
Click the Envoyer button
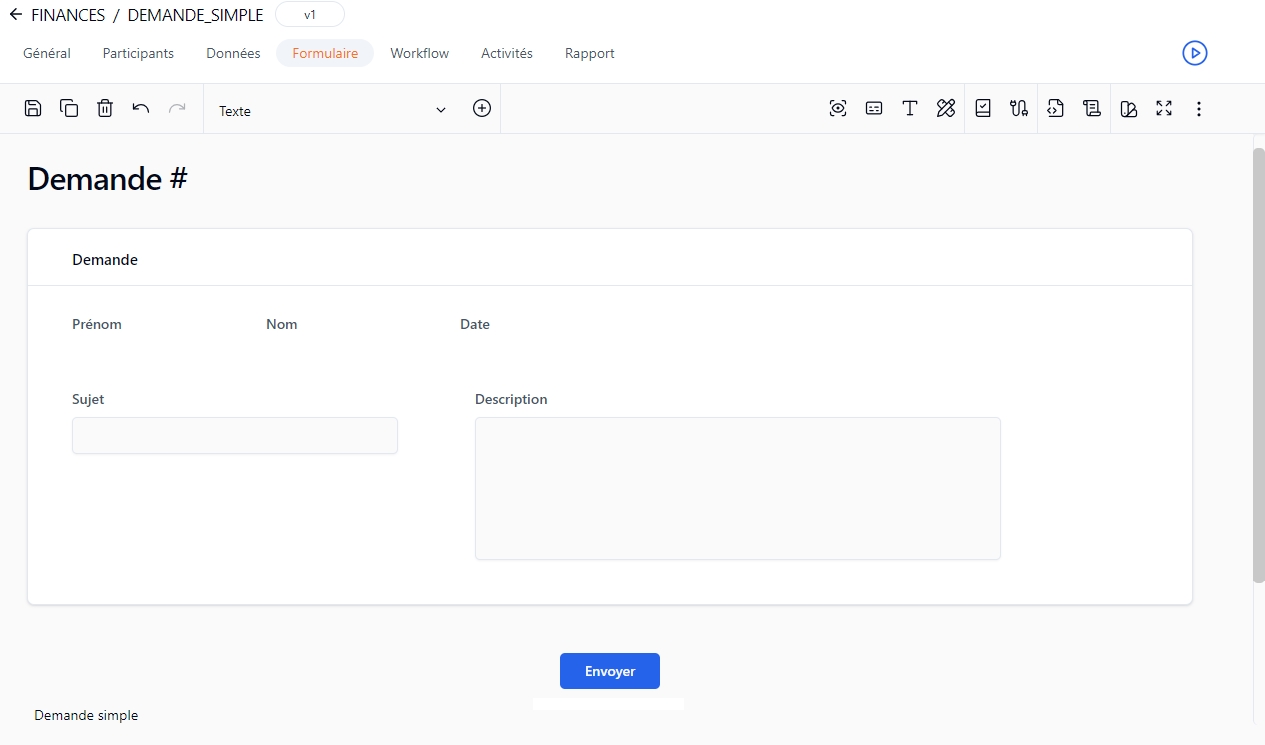[610, 671]
